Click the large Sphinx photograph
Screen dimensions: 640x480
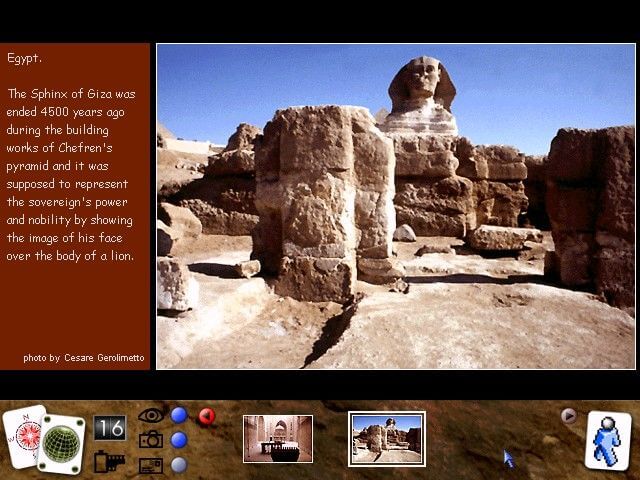(396, 206)
